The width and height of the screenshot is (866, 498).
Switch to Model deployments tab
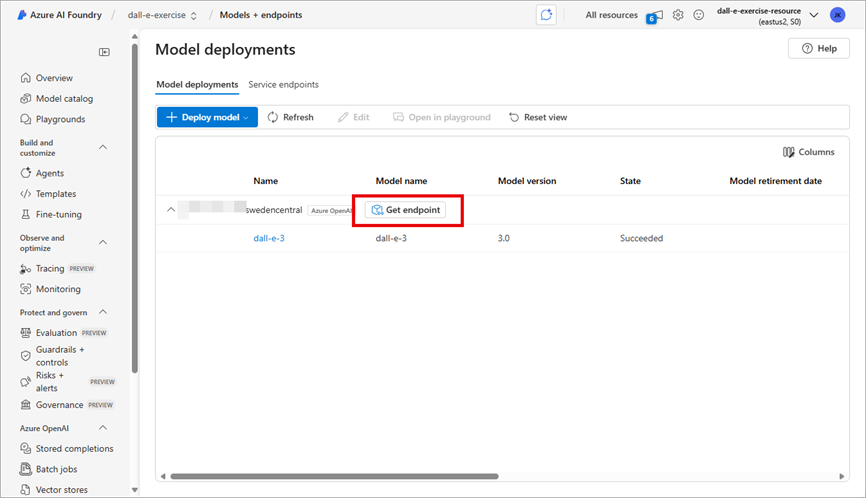(197, 84)
